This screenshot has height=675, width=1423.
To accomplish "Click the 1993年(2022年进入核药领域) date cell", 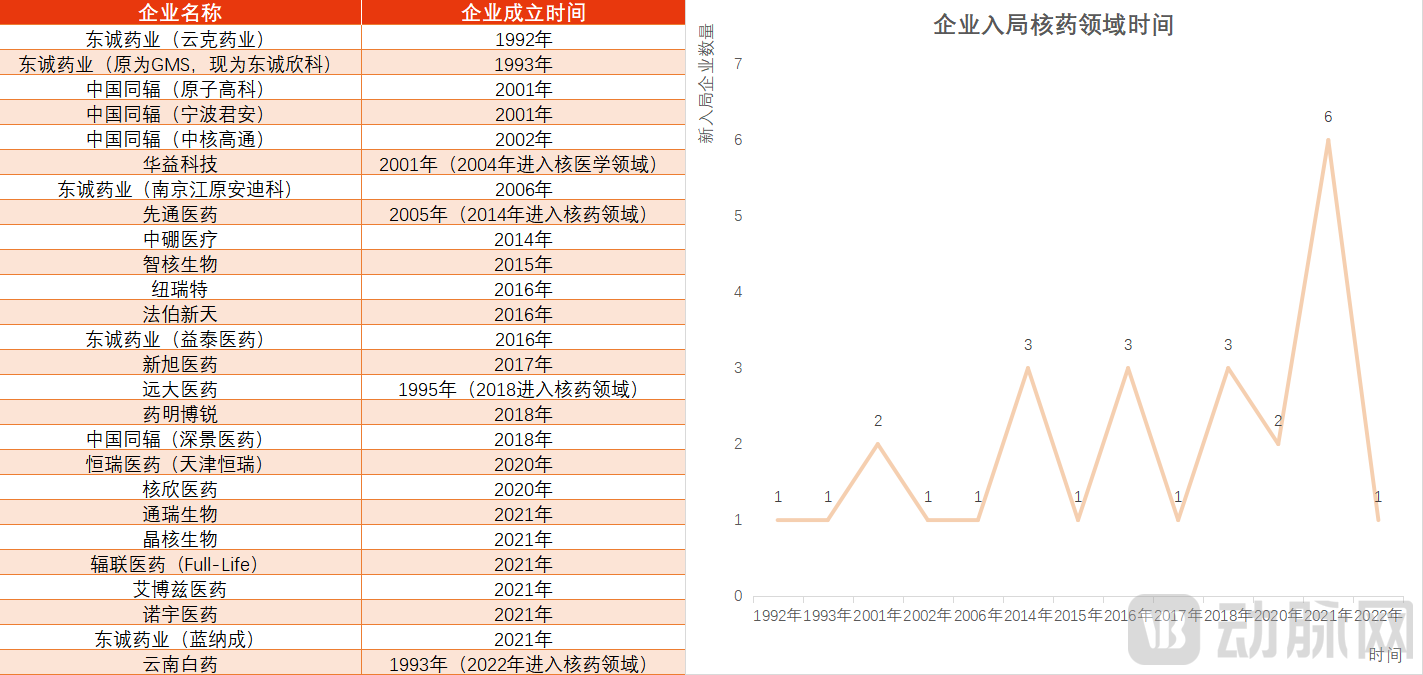I will pyautogui.click(x=523, y=663).
